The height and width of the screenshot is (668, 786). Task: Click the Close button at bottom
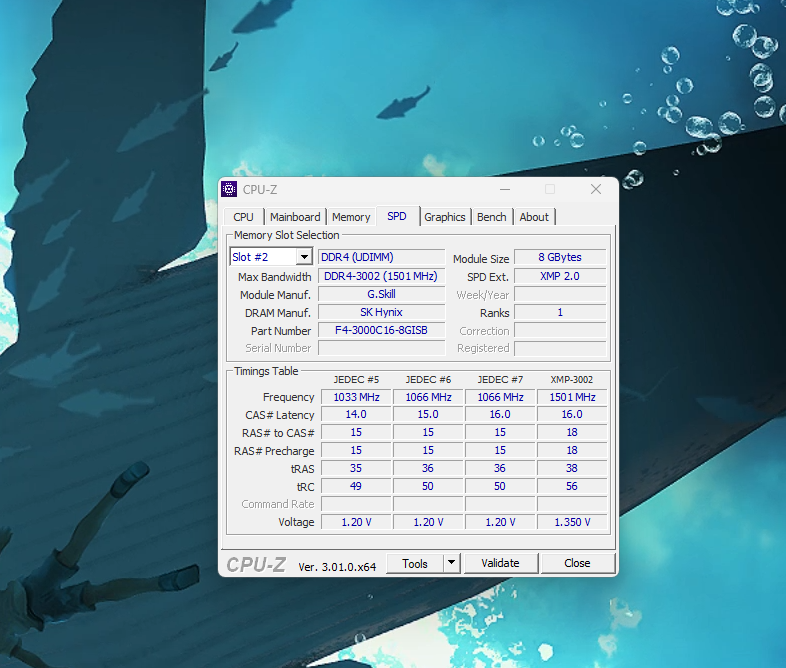577,563
